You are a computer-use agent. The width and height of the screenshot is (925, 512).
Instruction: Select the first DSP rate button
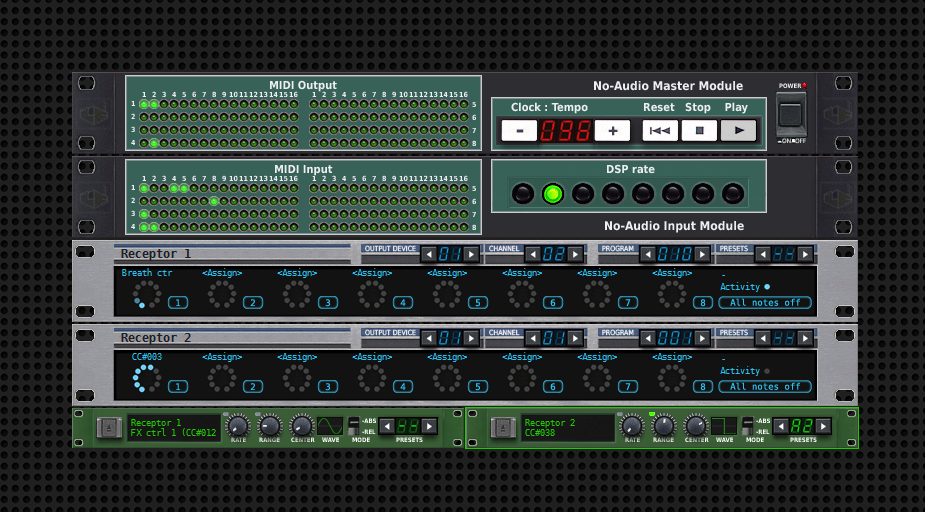tap(523, 193)
